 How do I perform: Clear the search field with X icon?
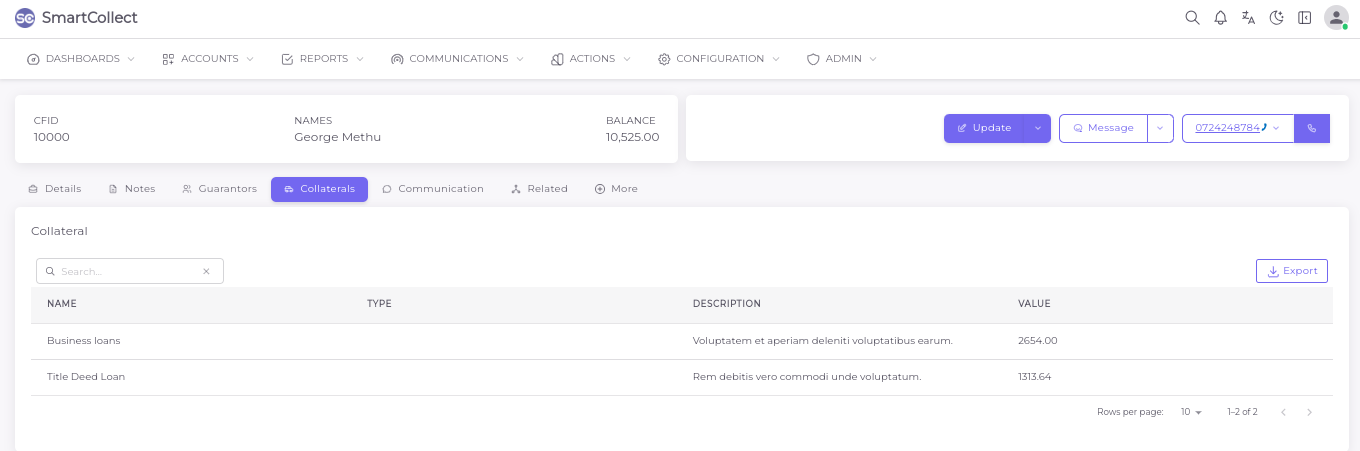206,271
